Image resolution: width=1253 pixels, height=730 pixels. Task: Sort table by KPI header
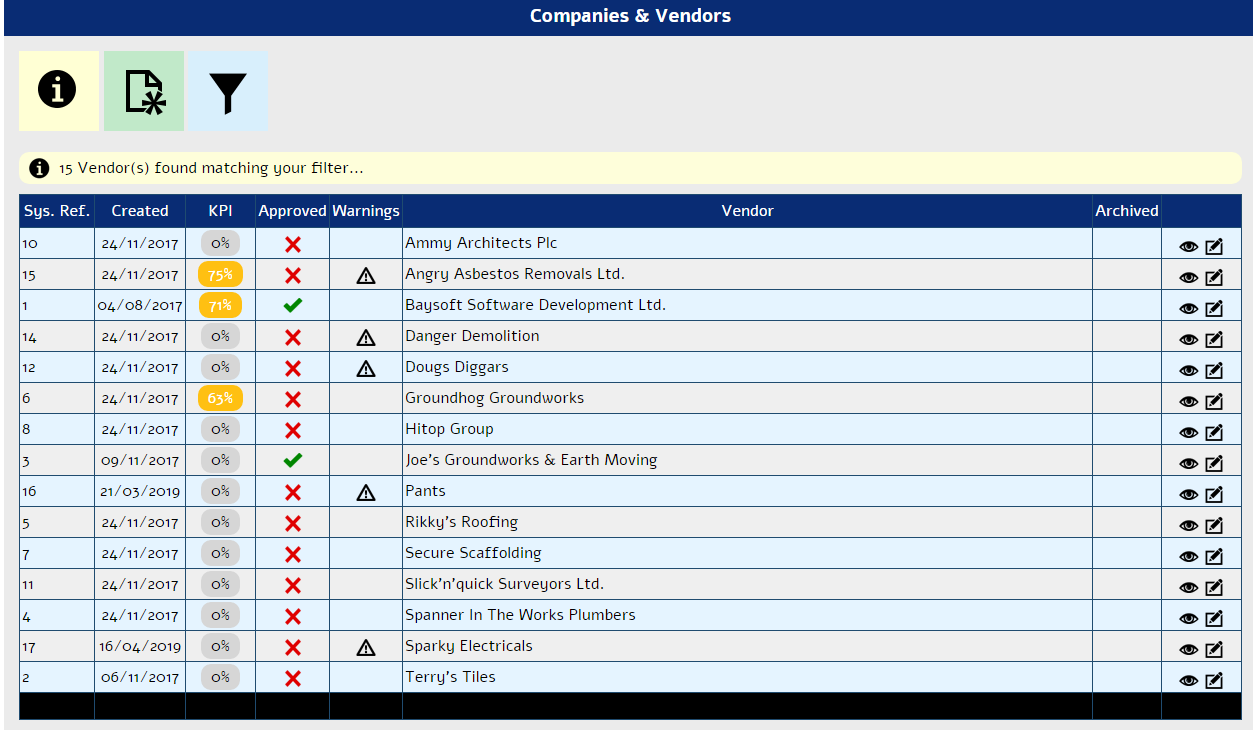[220, 211]
